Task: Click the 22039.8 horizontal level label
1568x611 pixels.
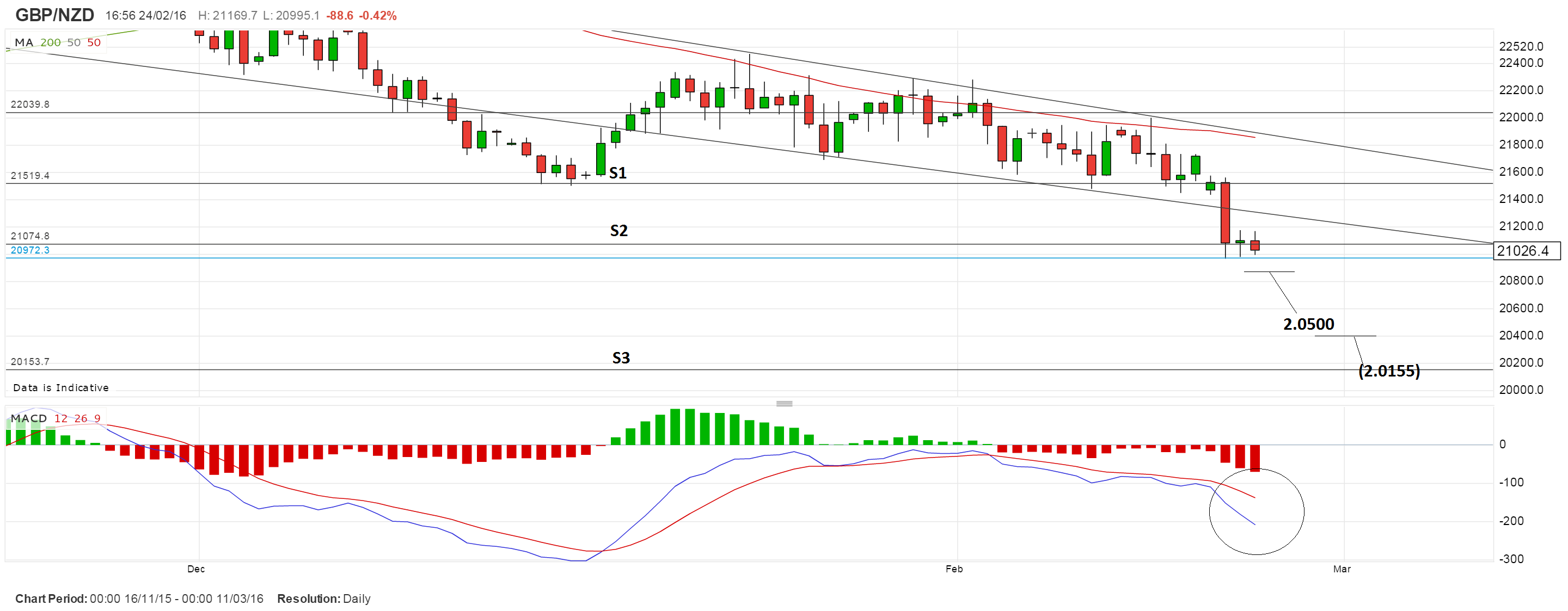Action: [30, 104]
